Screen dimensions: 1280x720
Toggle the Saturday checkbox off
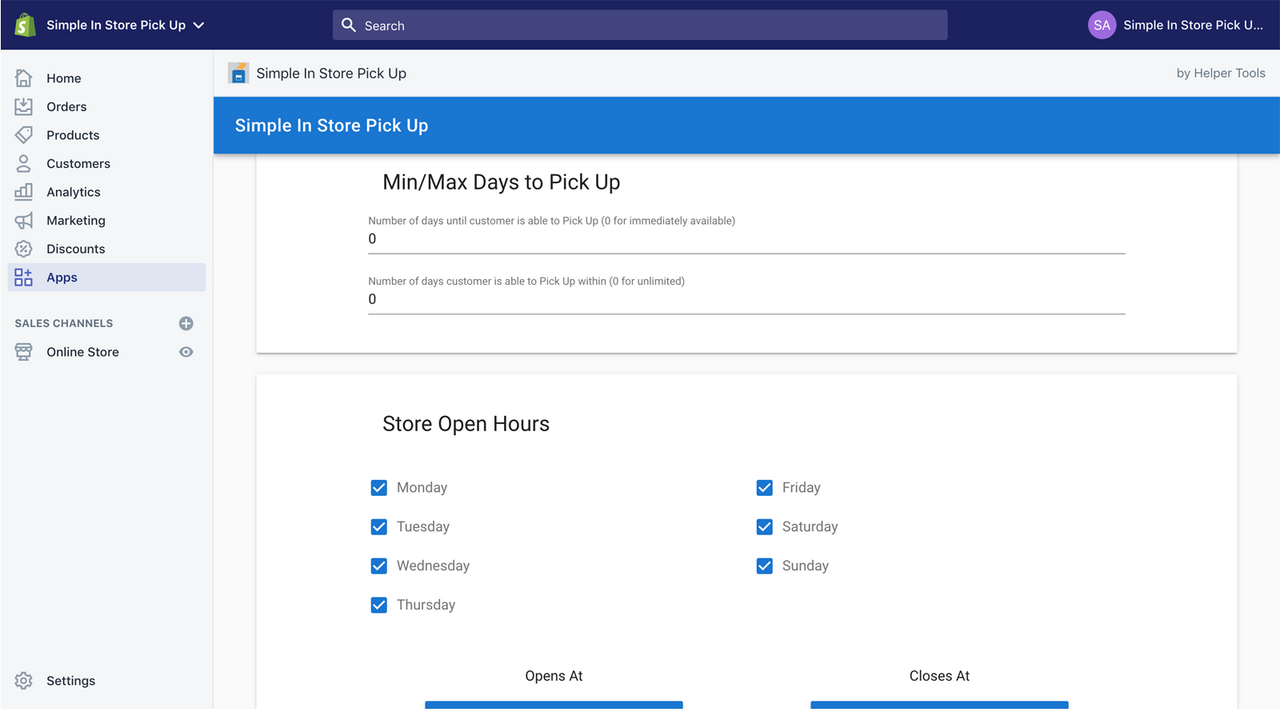coord(764,526)
